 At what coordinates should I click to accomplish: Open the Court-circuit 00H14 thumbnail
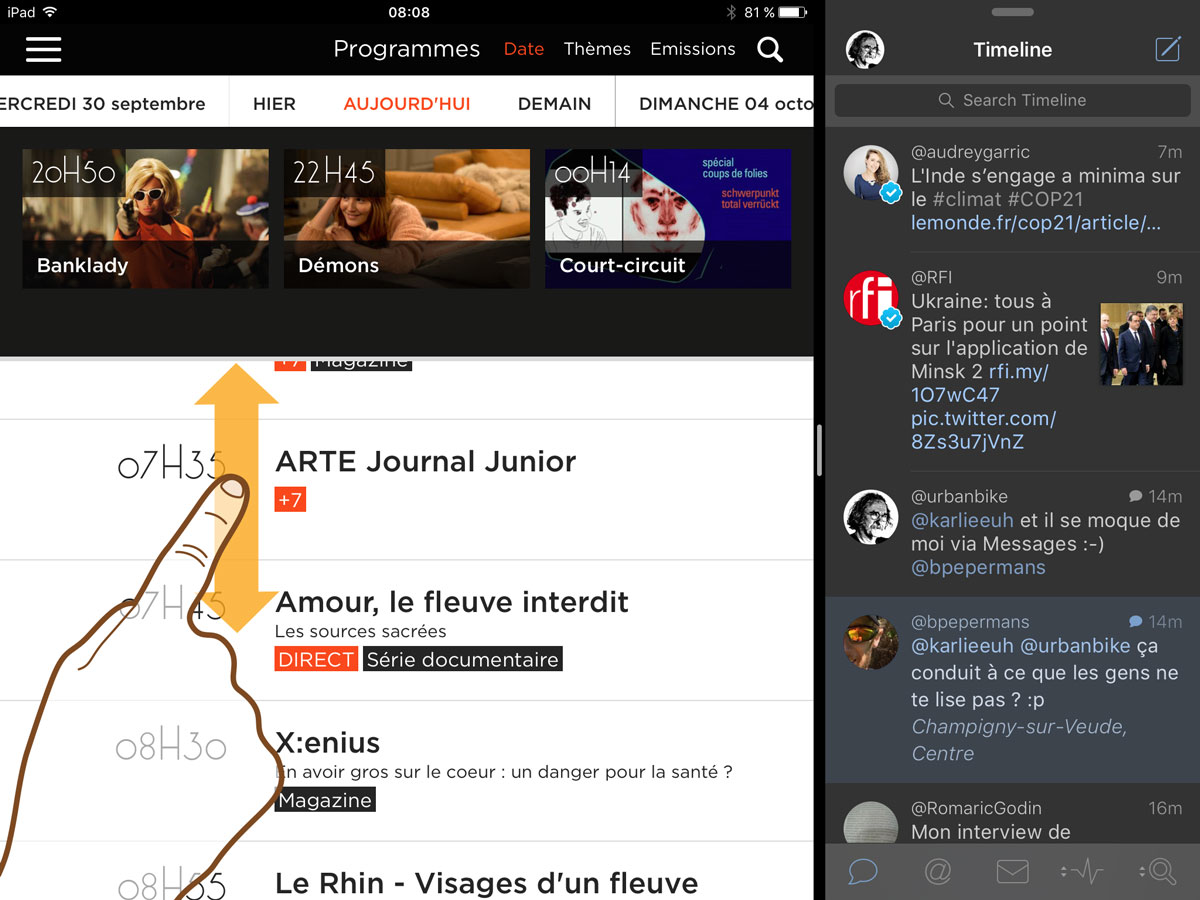pyautogui.click(x=668, y=219)
